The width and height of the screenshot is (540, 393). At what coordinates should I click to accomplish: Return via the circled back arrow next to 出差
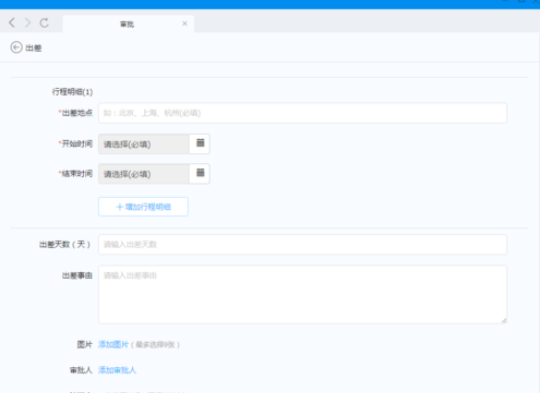coord(16,48)
